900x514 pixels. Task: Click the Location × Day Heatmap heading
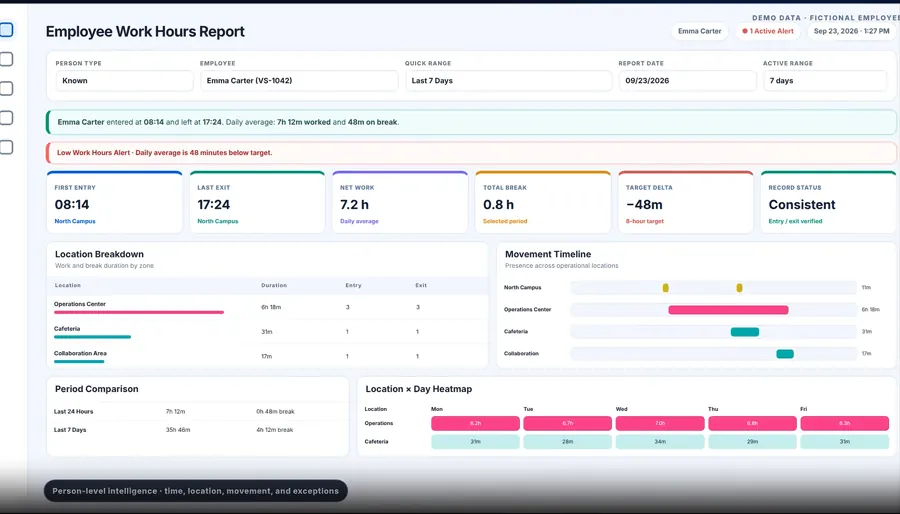[418, 389]
